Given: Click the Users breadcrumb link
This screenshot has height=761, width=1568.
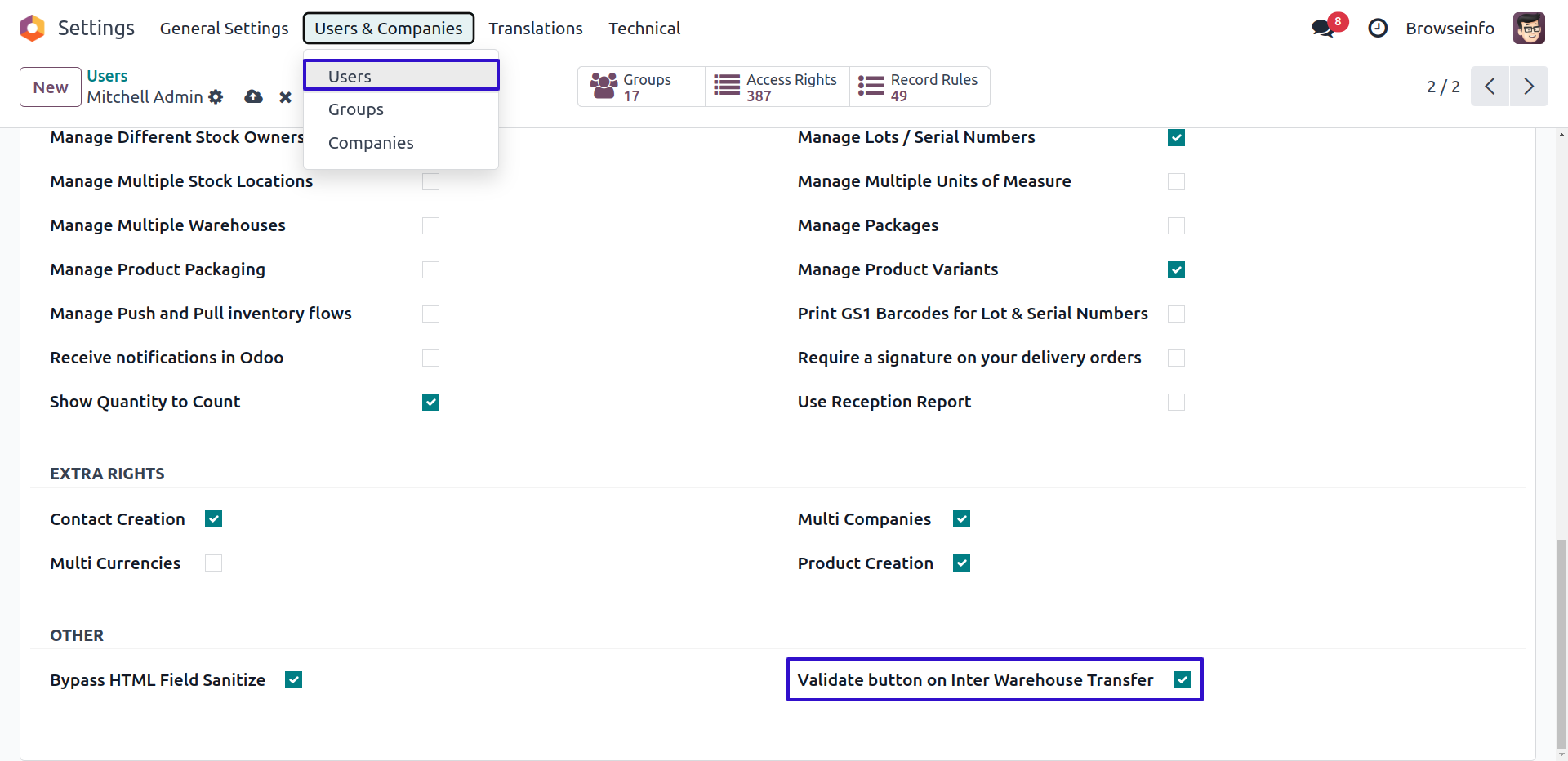Looking at the screenshot, I should tap(107, 76).
